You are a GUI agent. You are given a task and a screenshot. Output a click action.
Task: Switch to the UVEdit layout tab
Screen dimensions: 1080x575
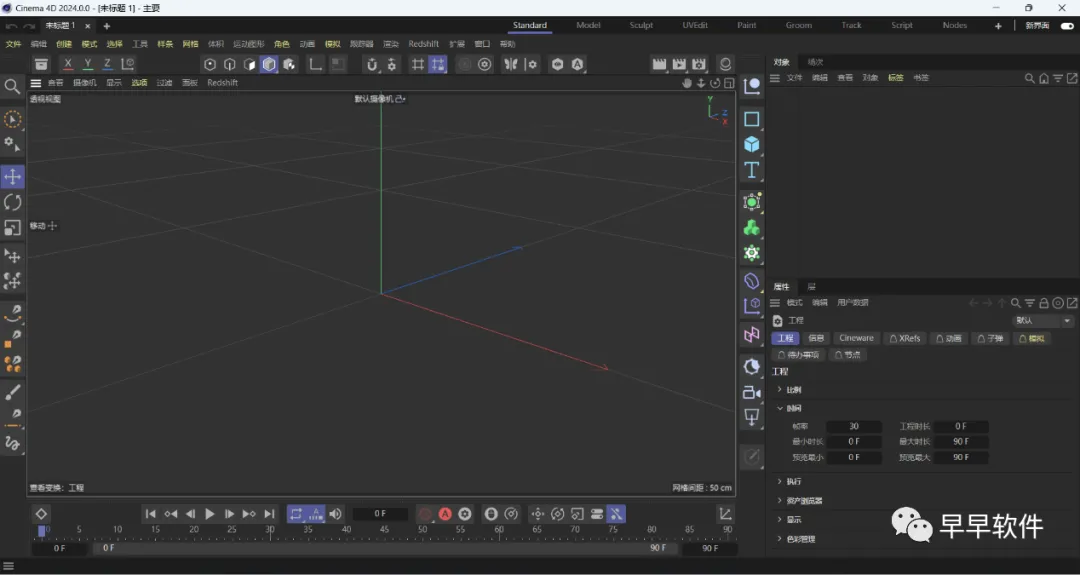tap(695, 25)
